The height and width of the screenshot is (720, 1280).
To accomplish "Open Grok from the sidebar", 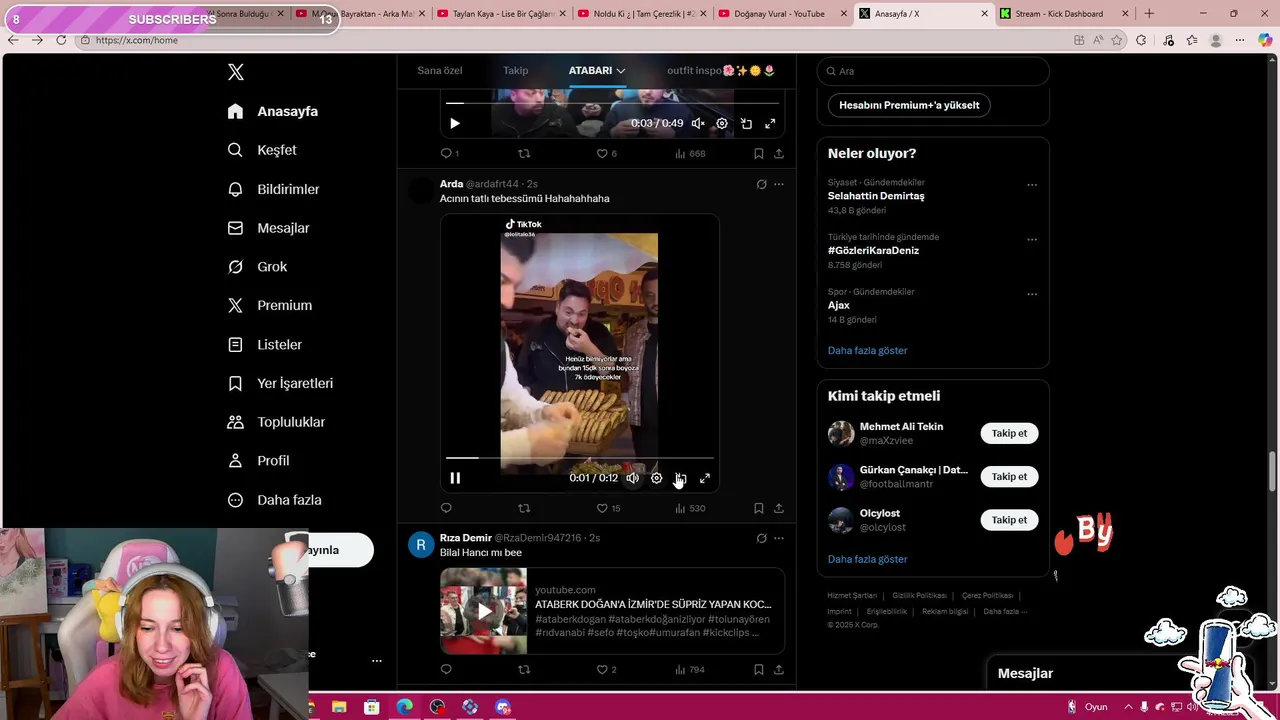I will [x=257, y=267].
